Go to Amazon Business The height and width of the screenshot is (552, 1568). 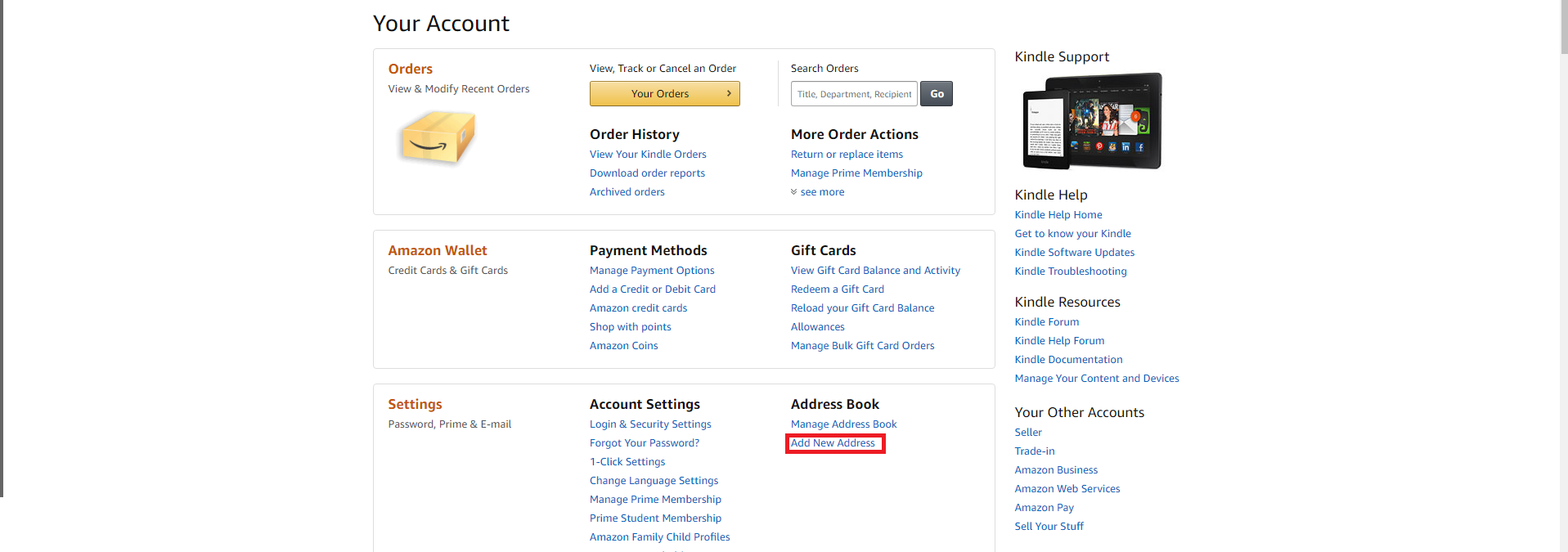point(1056,470)
